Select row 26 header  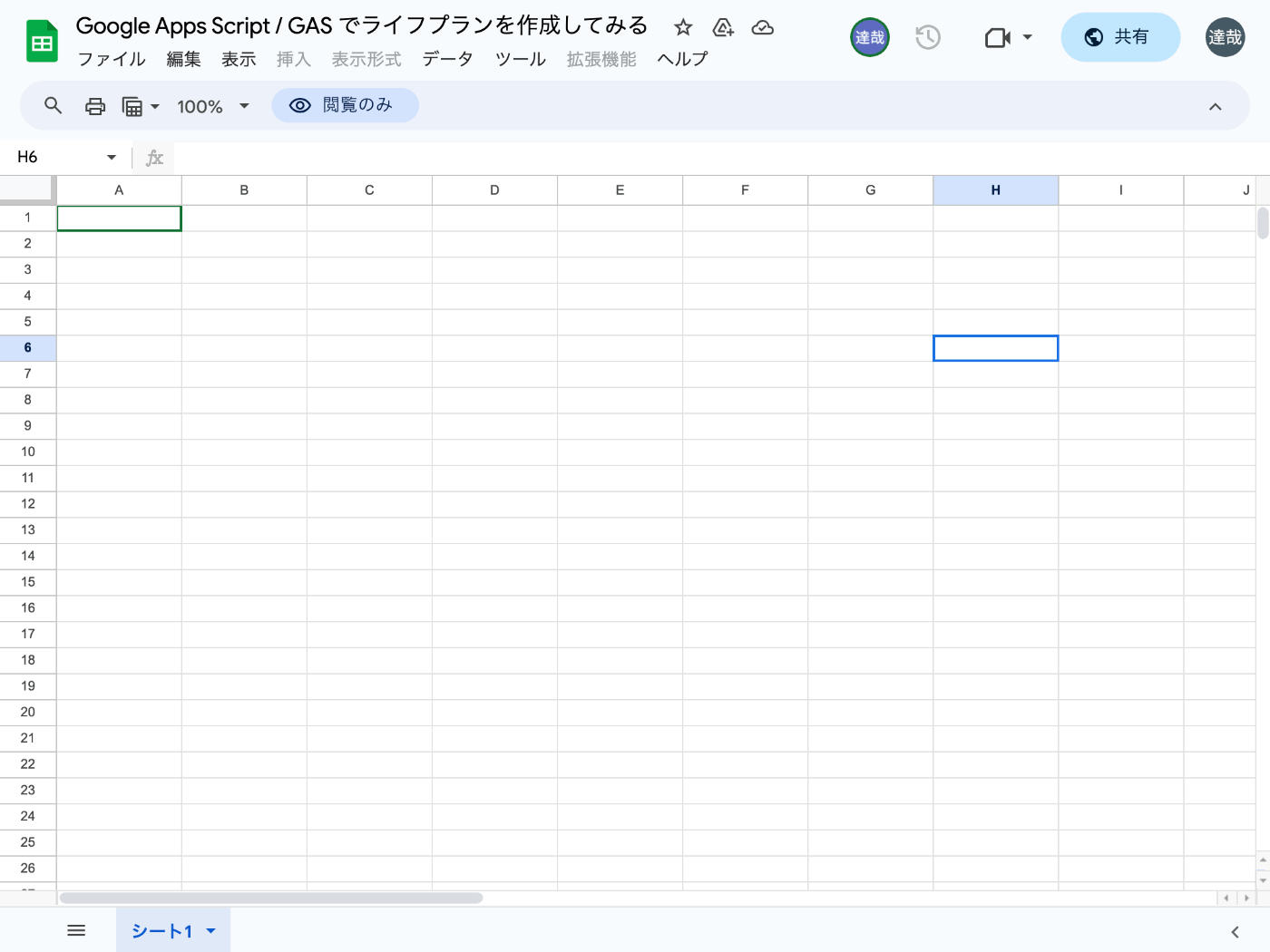point(27,869)
